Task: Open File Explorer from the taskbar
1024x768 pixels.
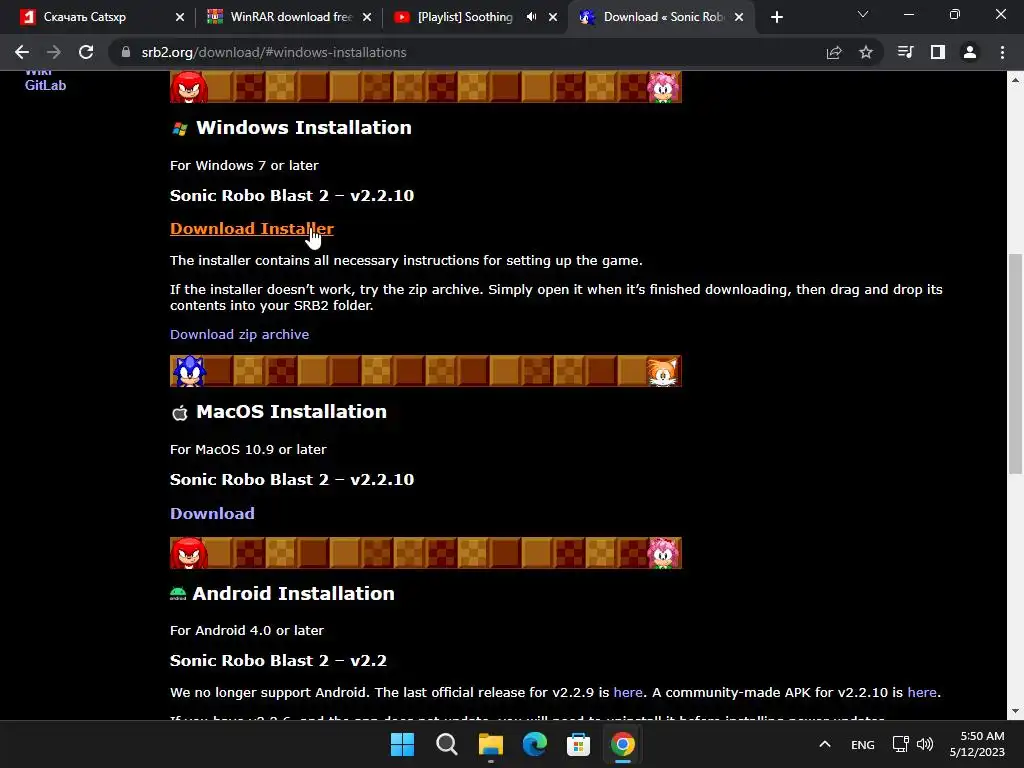Action: 490,744
